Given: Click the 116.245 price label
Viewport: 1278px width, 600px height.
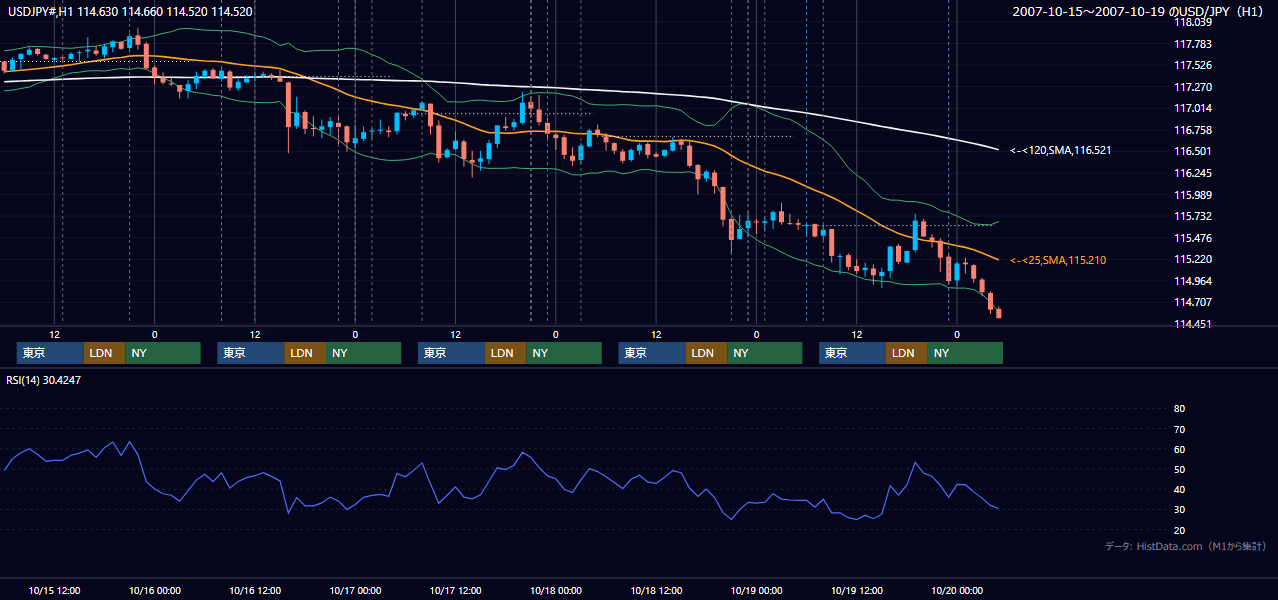Looking at the screenshot, I should (x=1192, y=173).
